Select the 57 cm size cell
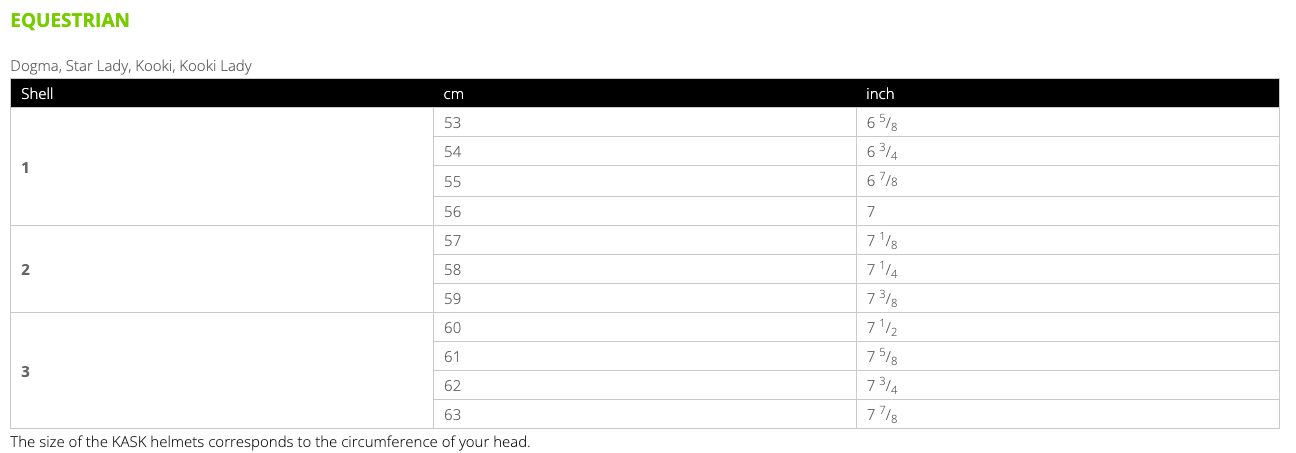Screen dimensions: 1296x453 (x=453, y=240)
